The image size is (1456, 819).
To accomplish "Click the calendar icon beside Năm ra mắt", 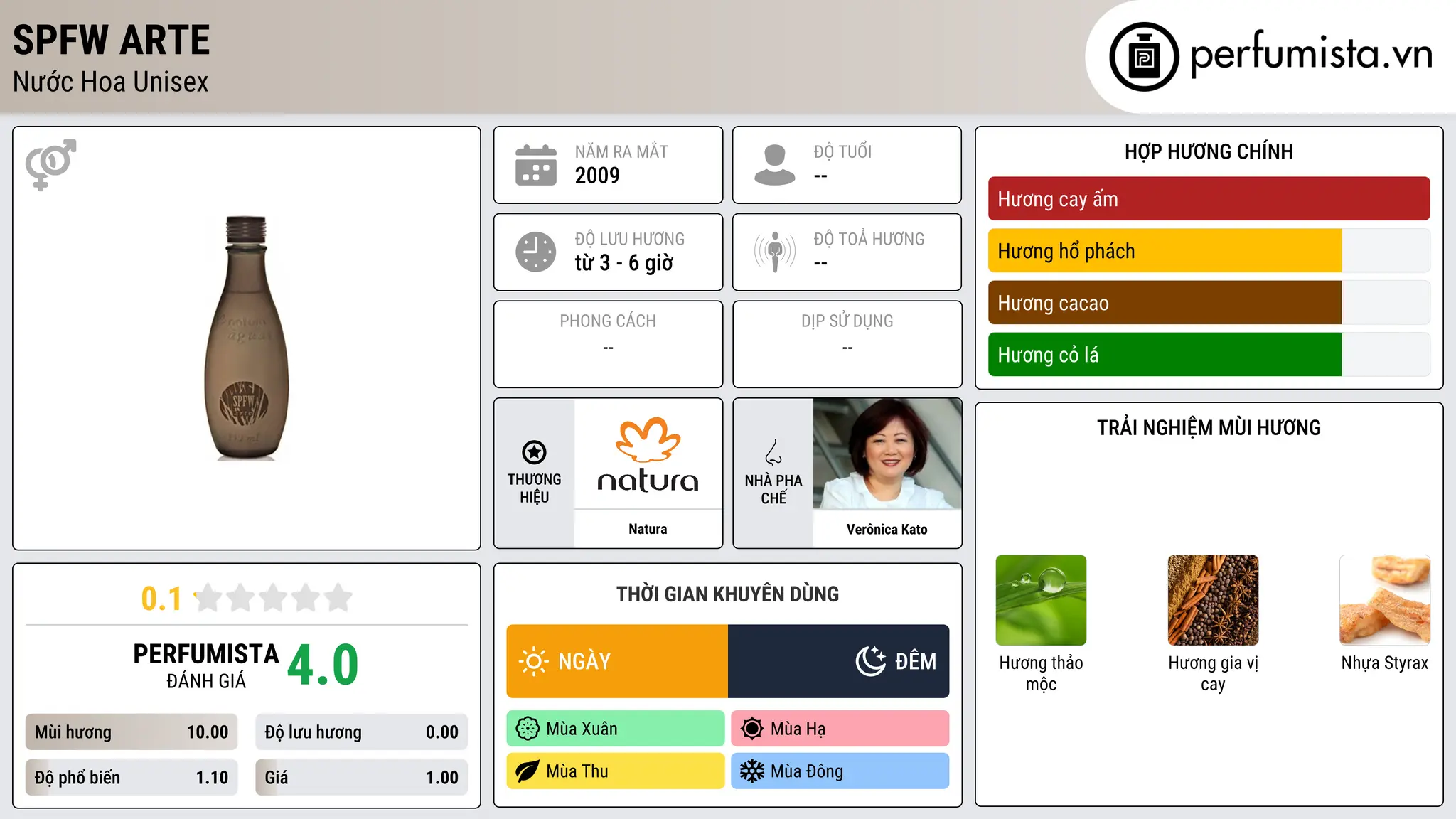I will coord(536,165).
